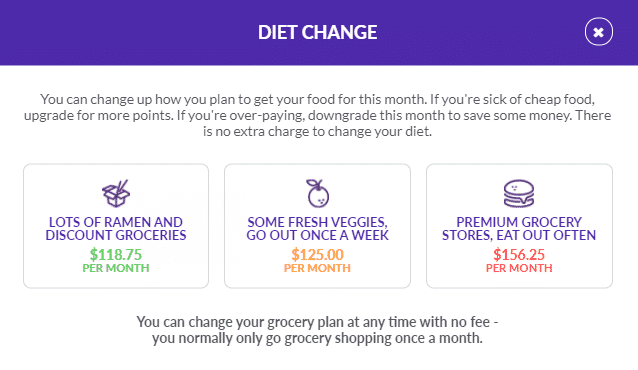This screenshot has height=370, width=638.
Task: Click the DIET CHANGE header title
Action: (317, 32)
